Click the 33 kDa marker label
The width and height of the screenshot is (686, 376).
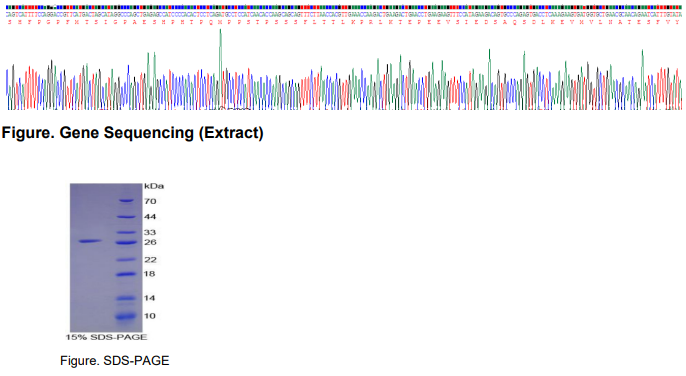(x=150, y=232)
